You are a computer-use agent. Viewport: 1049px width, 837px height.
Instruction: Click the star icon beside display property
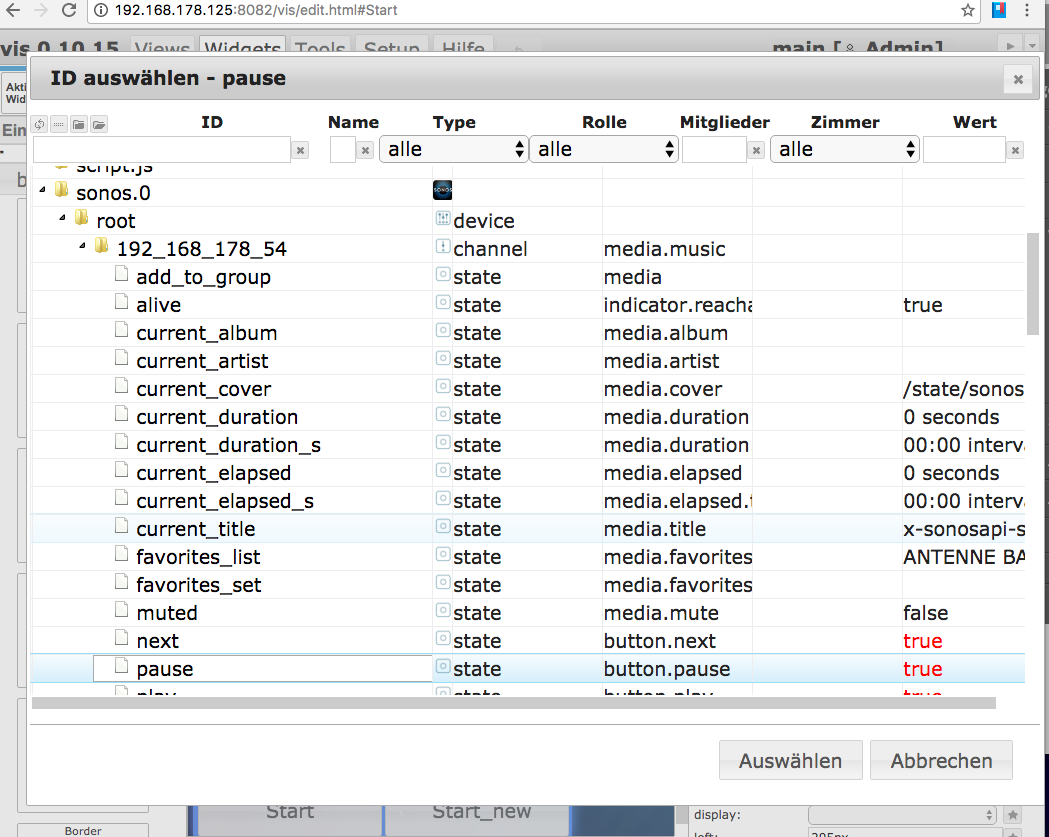point(1013,815)
